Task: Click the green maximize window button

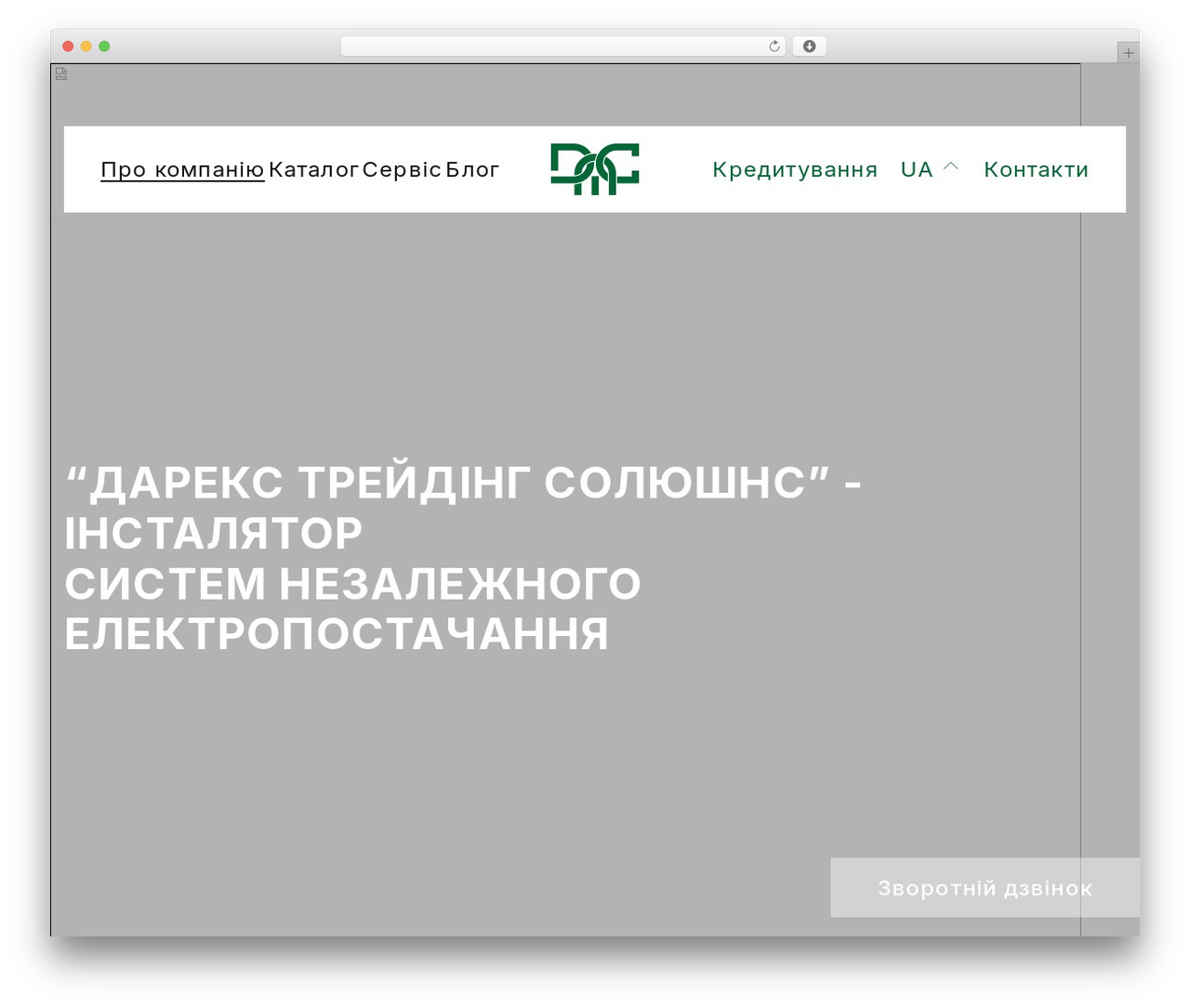Action: pyautogui.click(x=104, y=46)
